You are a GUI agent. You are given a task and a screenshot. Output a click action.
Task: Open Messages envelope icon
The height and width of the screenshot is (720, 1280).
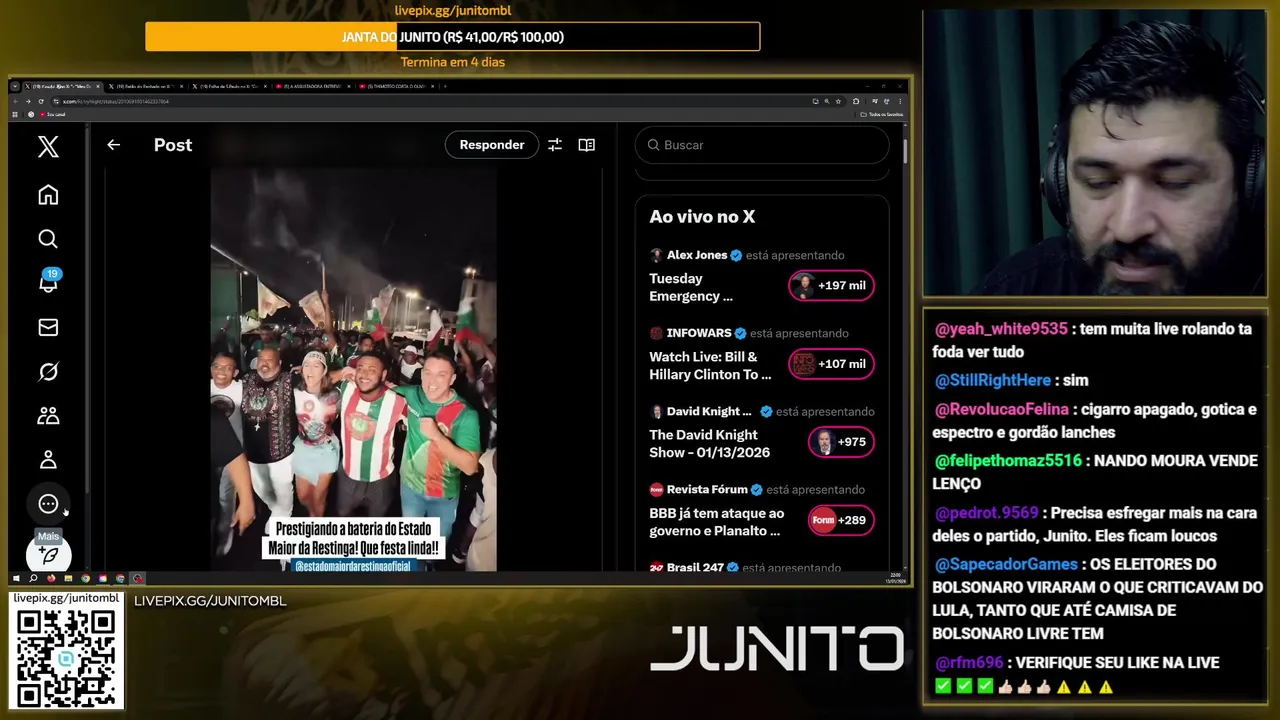pyautogui.click(x=48, y=327)
